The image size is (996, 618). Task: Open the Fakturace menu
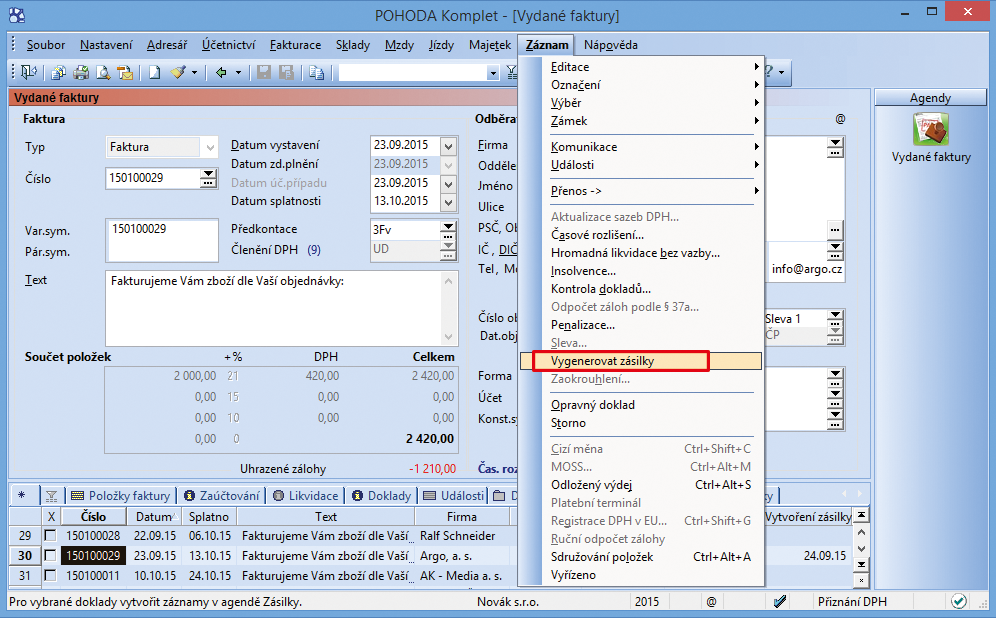295,44
